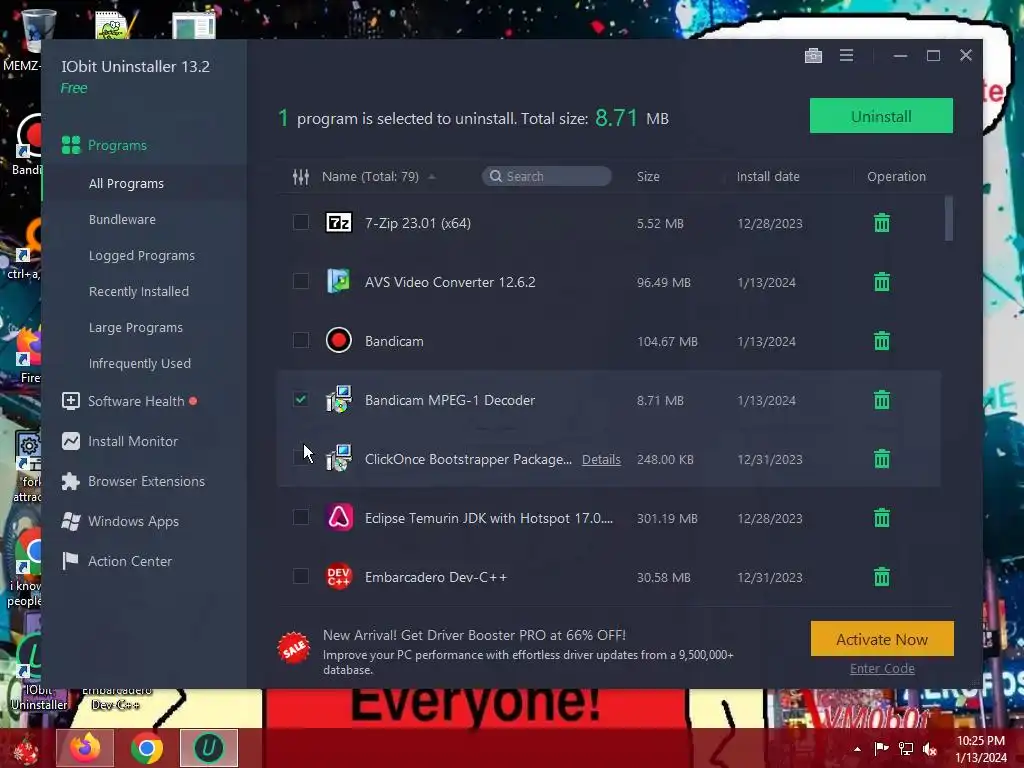
Task: Open Large Programs category
Action: [136, 327]
